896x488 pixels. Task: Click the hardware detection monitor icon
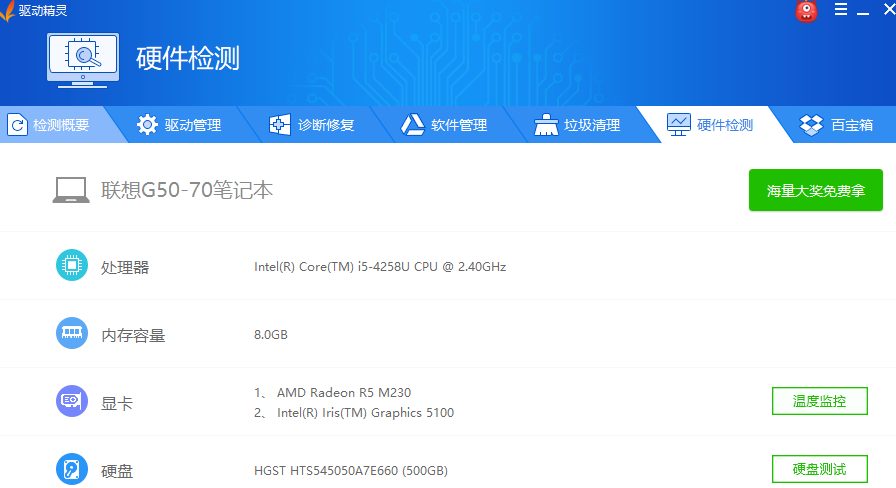pos(83,60)
